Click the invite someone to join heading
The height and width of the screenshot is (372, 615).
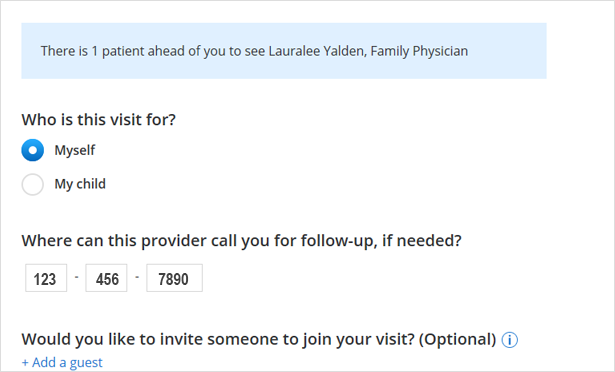click(259, 339)
